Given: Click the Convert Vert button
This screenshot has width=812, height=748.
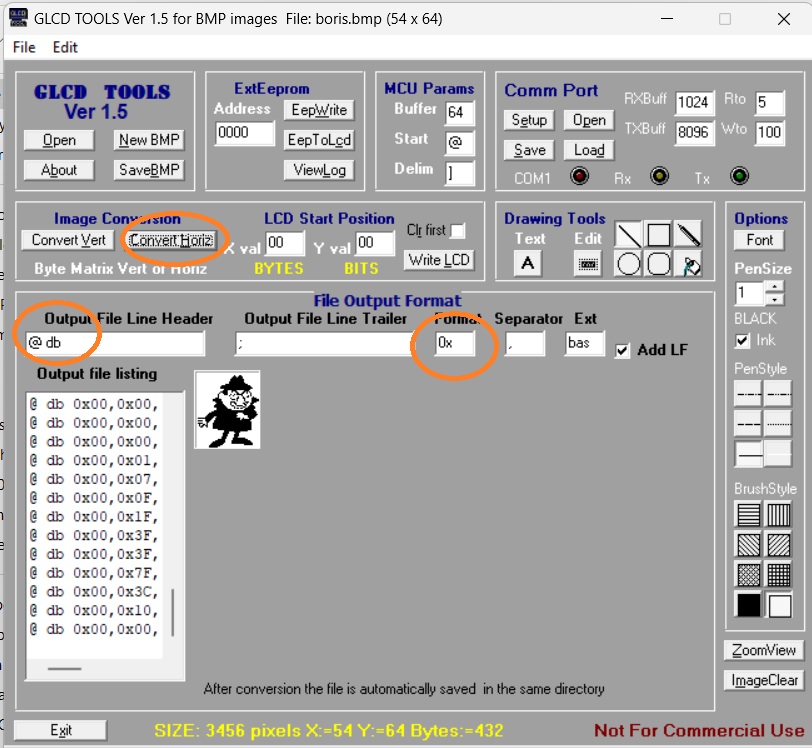Looking at the screenshot, I should point(68,240).
